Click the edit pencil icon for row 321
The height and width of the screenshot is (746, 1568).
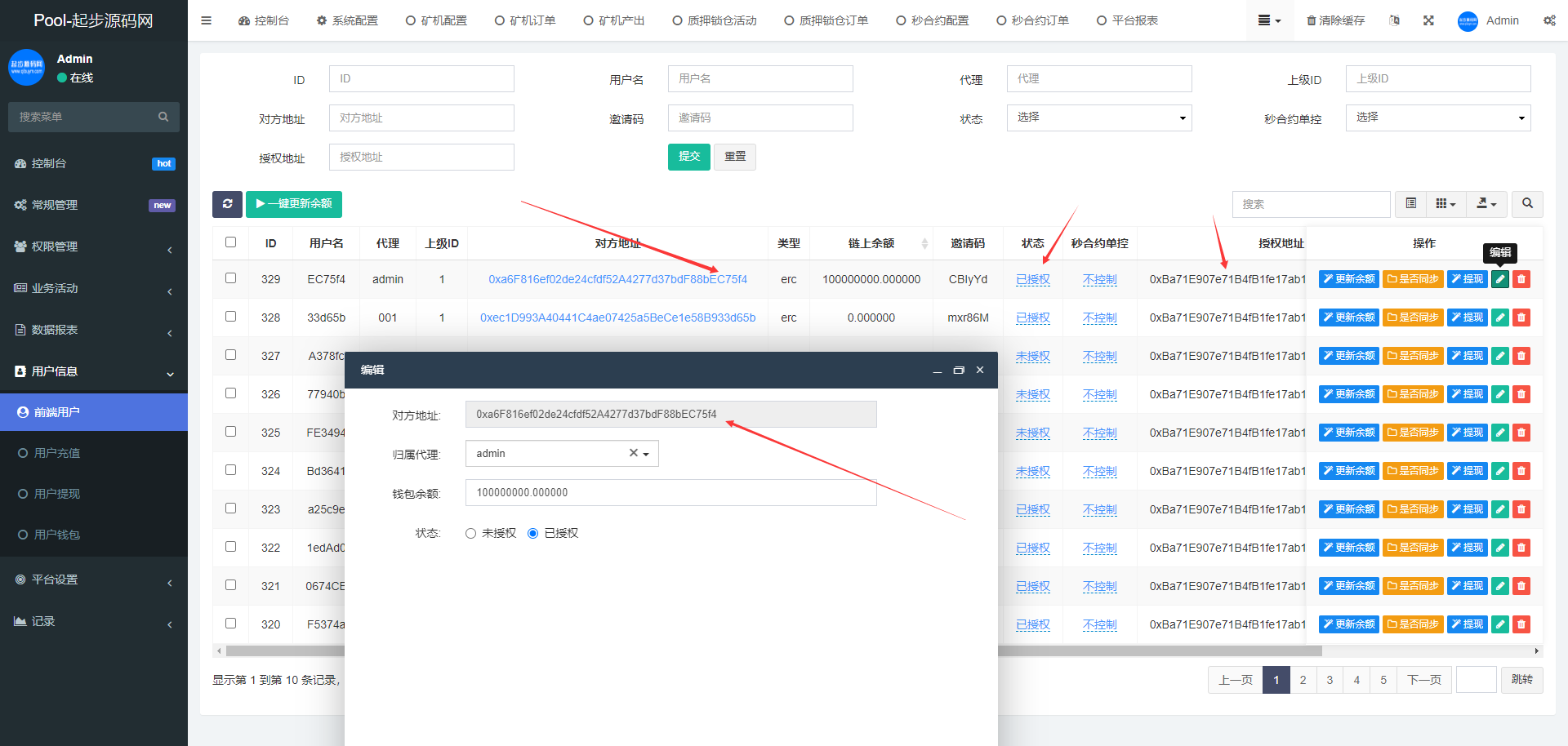(x=1500, y=586)
